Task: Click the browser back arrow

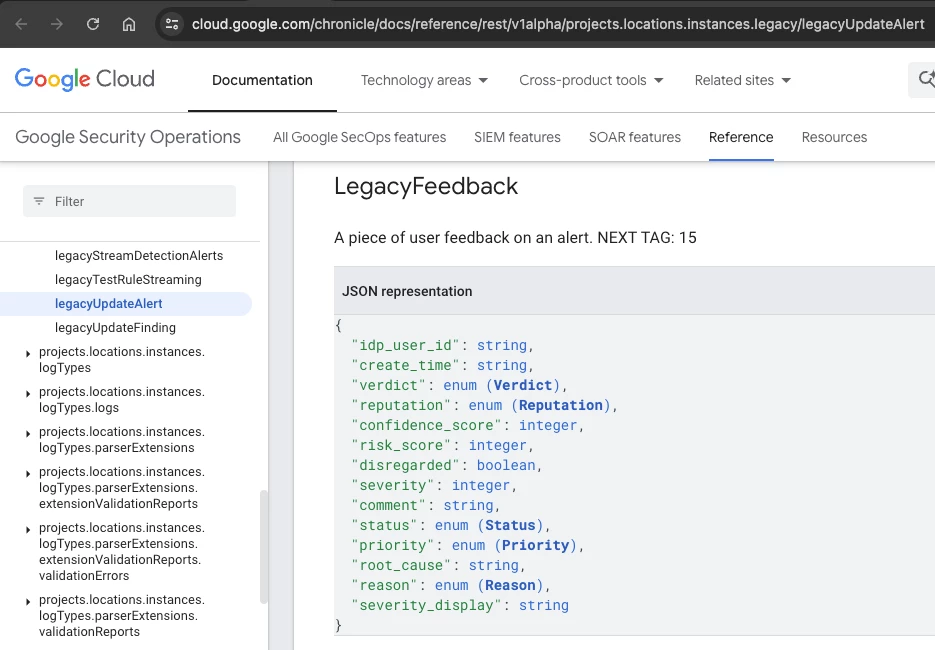Action: tap(21, 24)
